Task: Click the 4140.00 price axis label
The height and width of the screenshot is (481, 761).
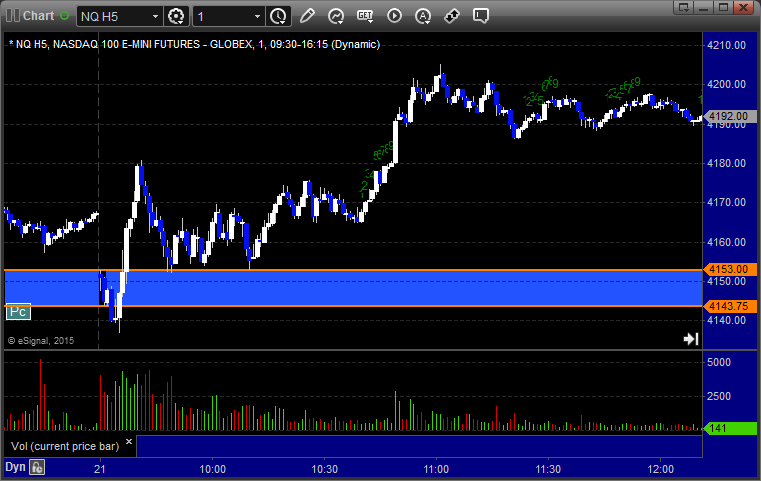Action: [727, 320]
